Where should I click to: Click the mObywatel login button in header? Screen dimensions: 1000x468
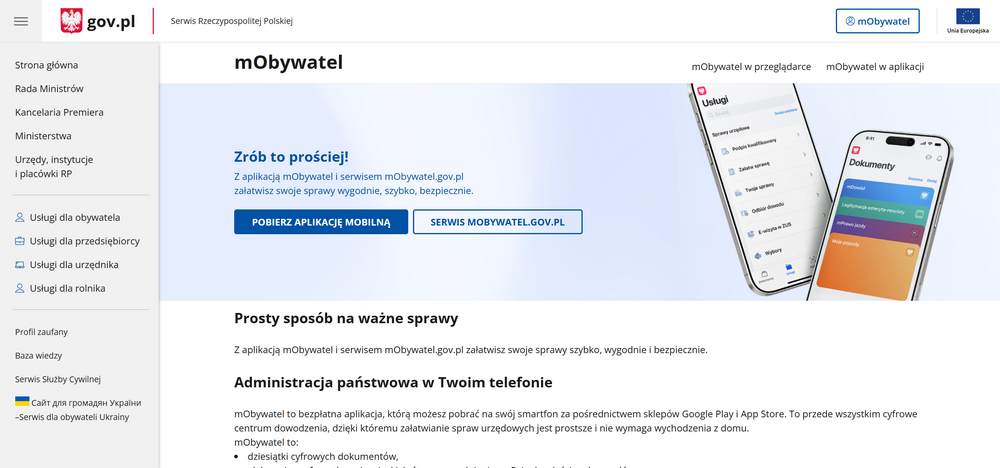[x=878, y=21]
